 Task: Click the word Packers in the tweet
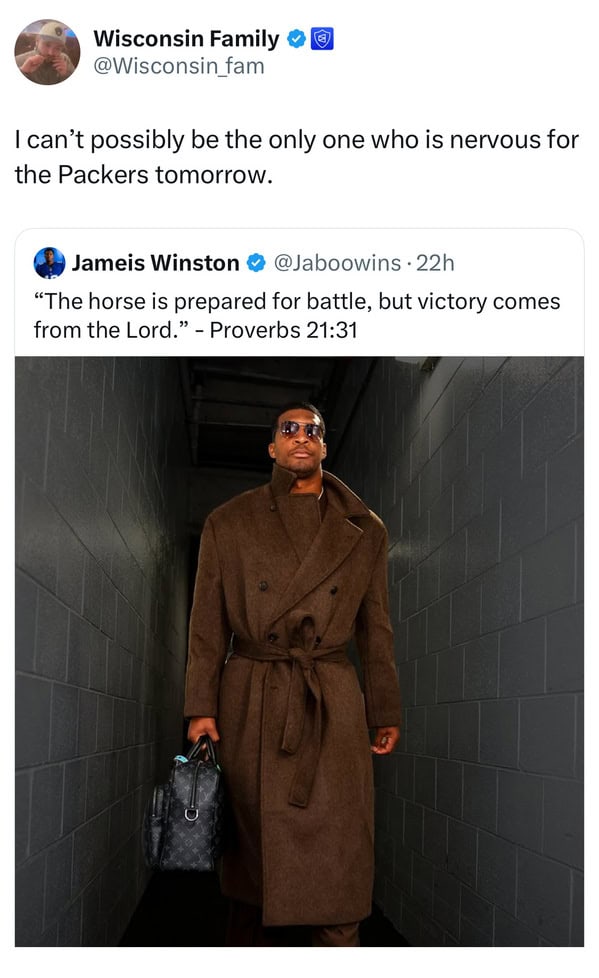coord(103,175)
